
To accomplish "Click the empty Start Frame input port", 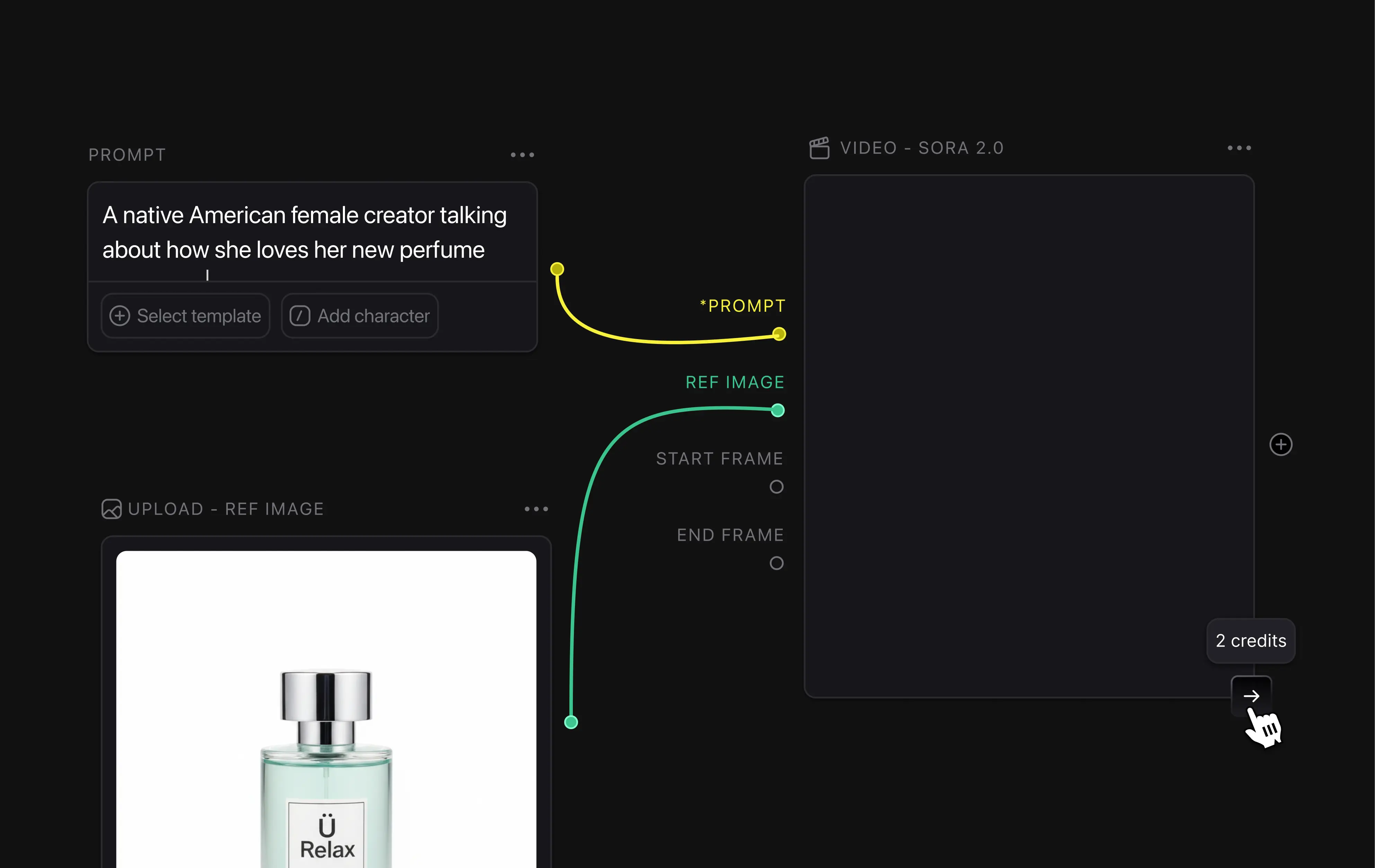I will [776, 487].
